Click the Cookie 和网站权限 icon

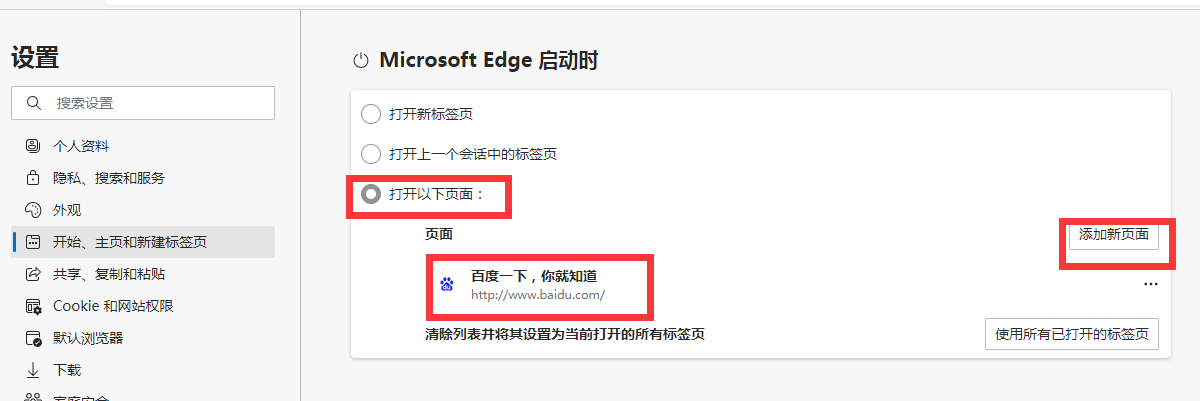(x=33, y=306)
